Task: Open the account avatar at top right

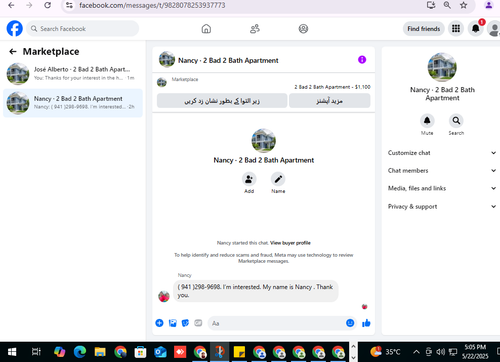Action: [x=494, y=29]
